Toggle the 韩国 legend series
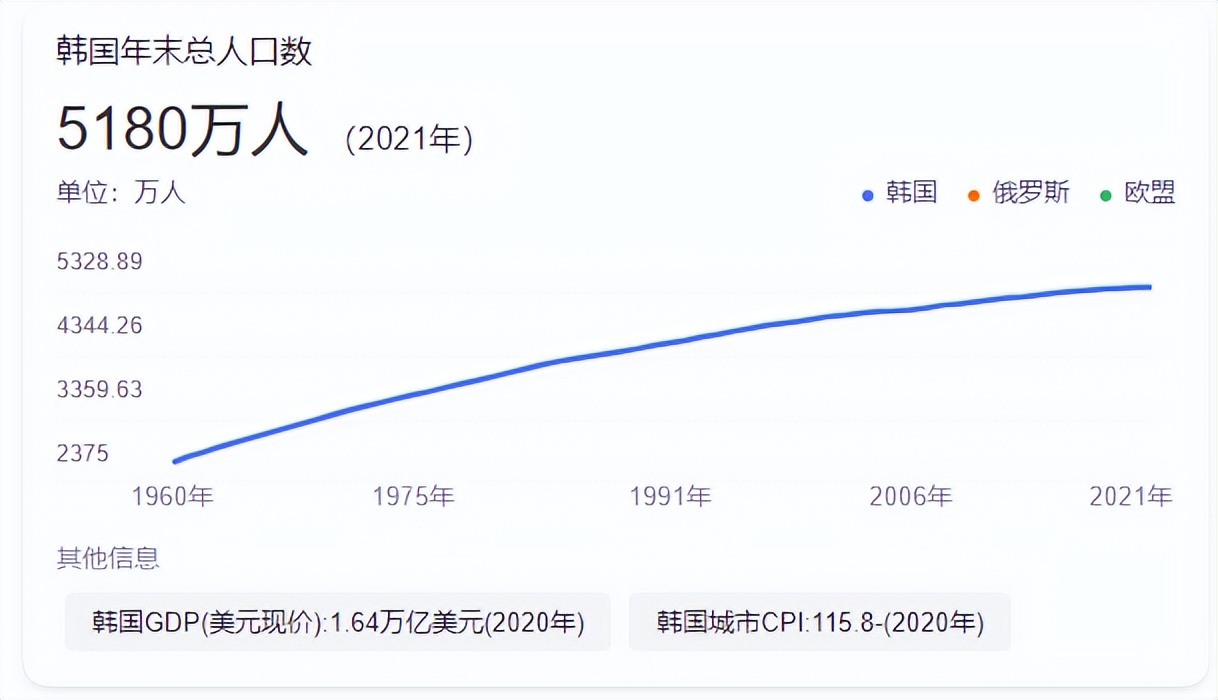The image size is (1218, 700). point(900,193)
